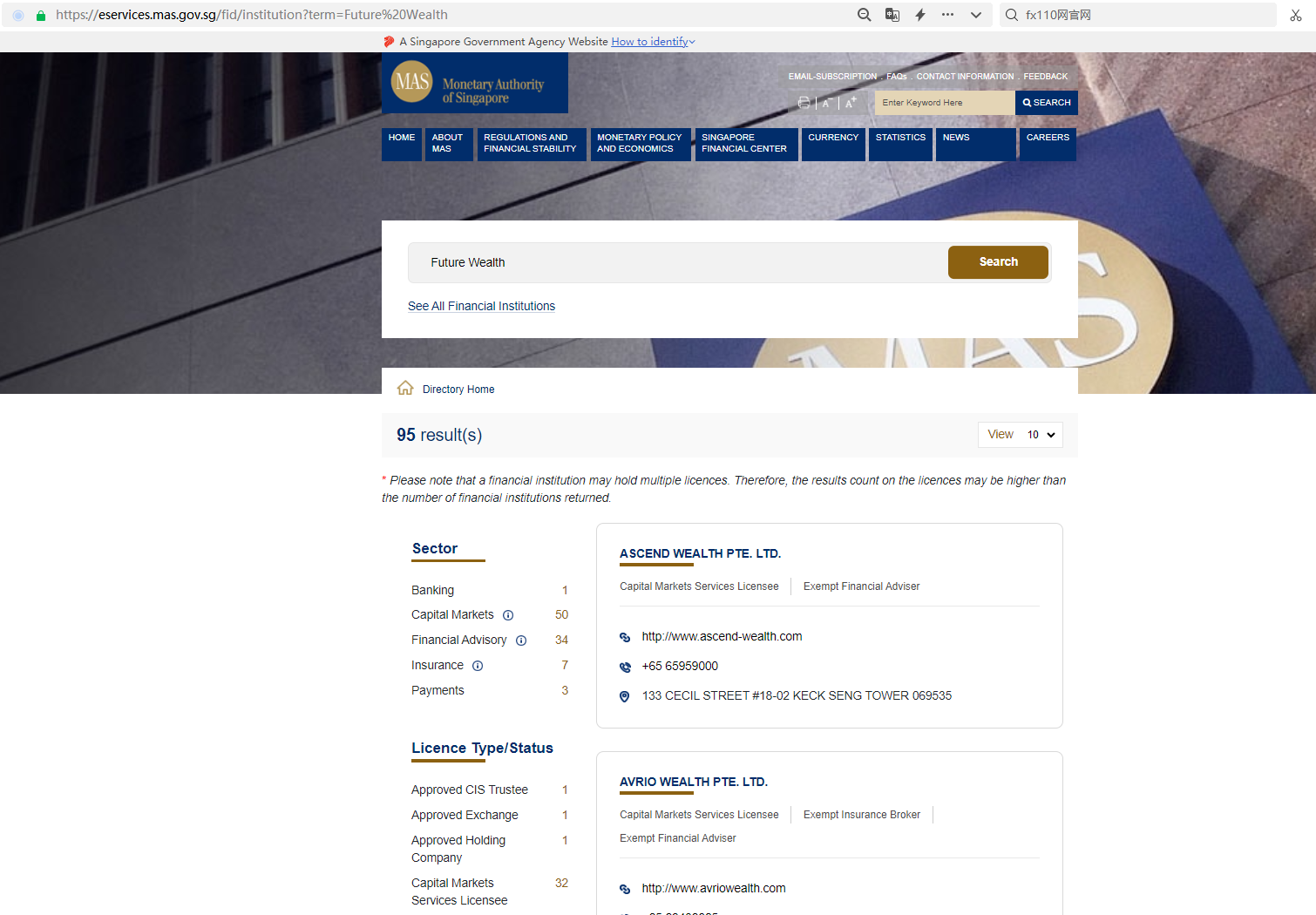Decrease font size with the A- icon
This screenshot has height=915, width=1316.
827,103
